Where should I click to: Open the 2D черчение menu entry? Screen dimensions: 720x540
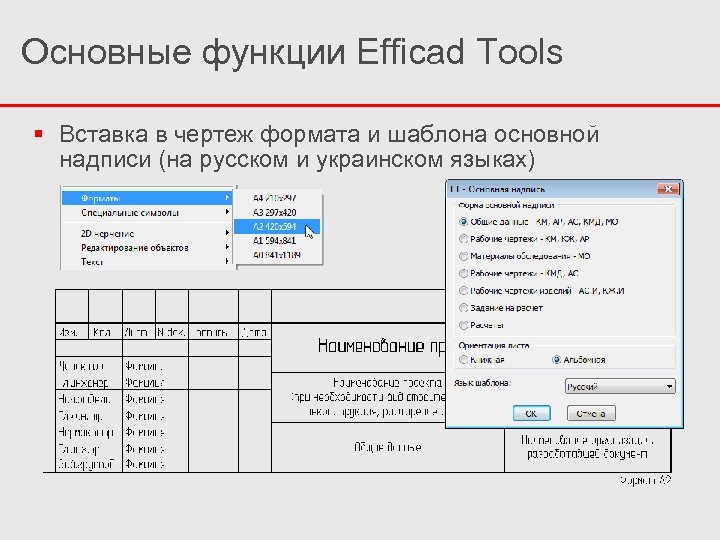[x=147, y=233]
